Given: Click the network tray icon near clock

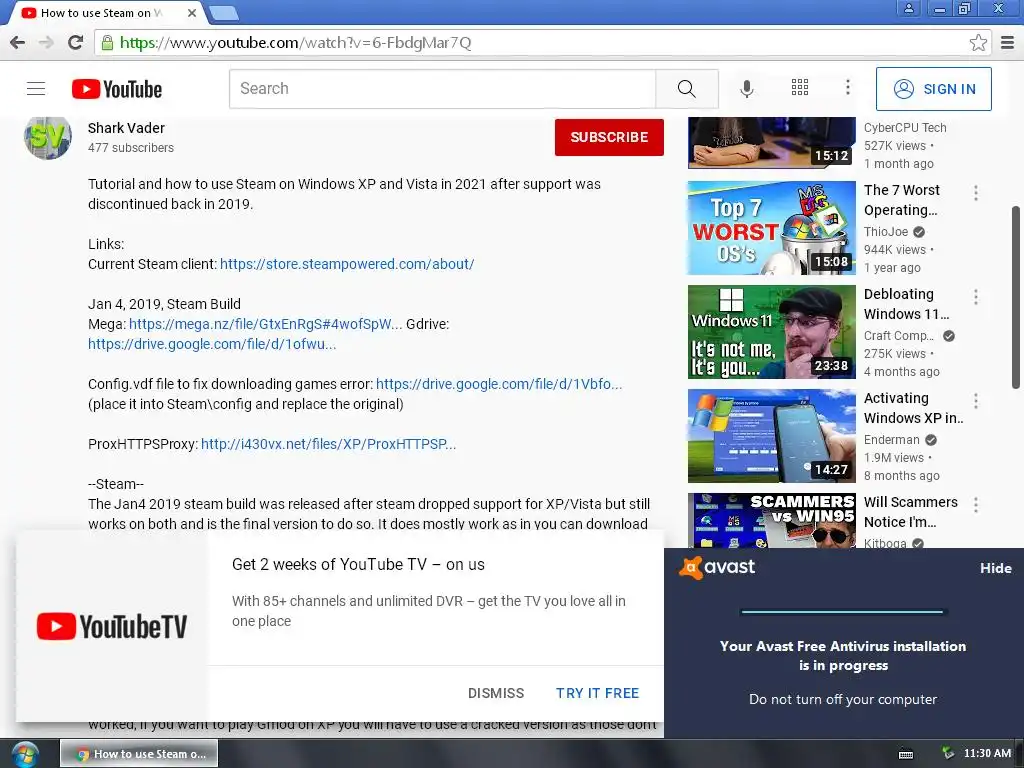Looking at the screenshot, I should 948,753.
